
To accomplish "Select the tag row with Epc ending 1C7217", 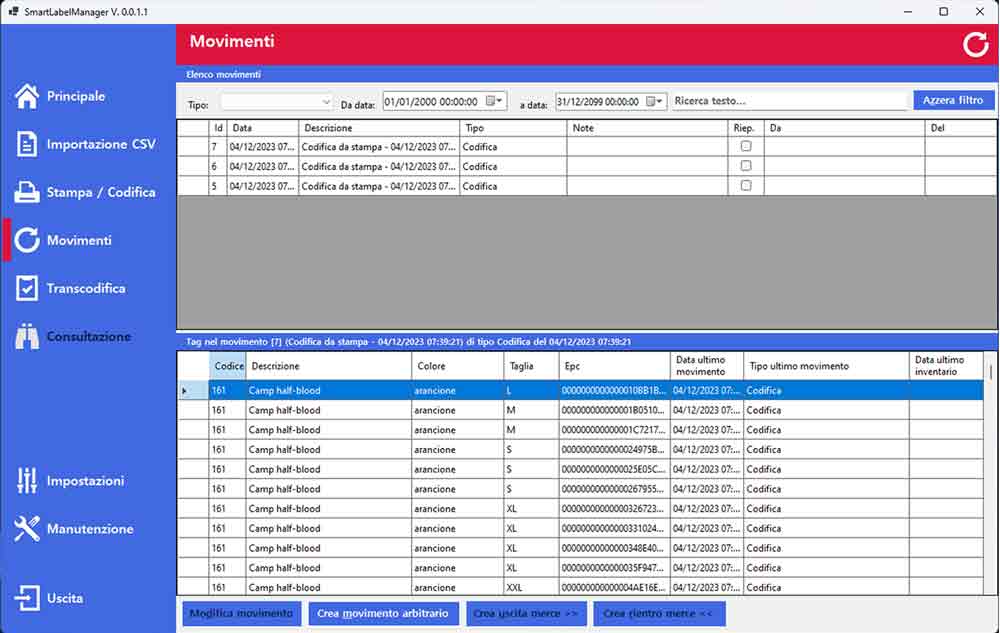I will point(580,430).
